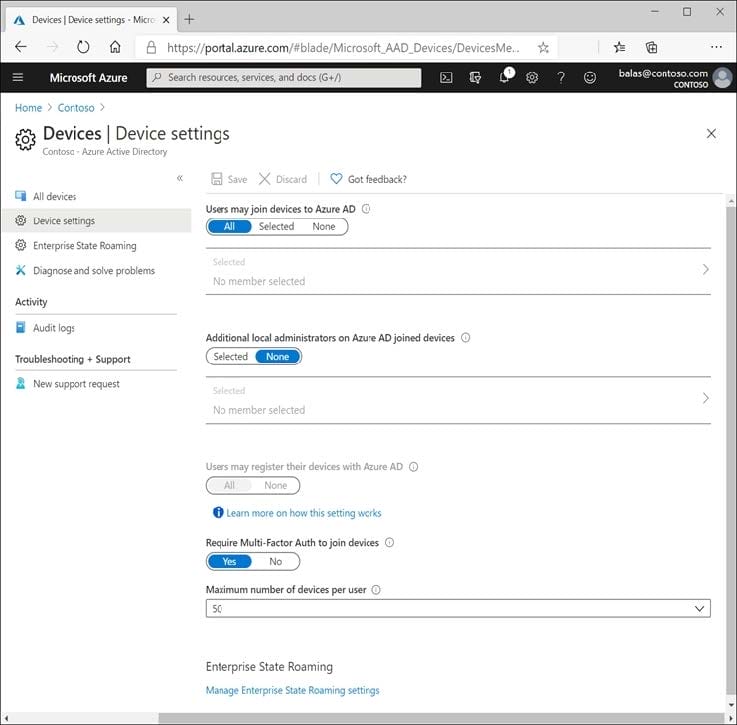Show info for Users may register devices

click(413, 467)
